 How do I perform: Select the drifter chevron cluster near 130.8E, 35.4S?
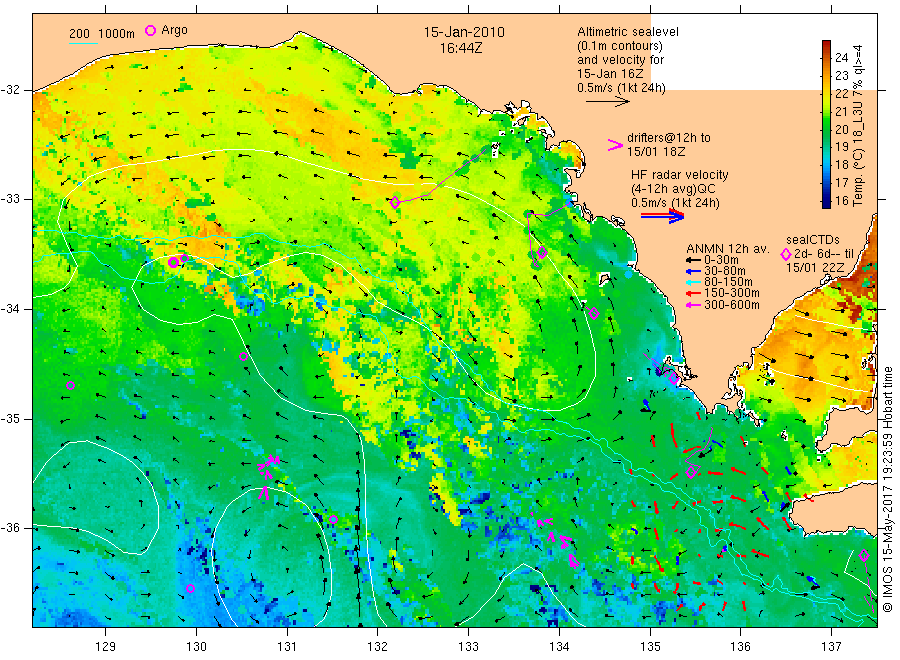(268, 468)
